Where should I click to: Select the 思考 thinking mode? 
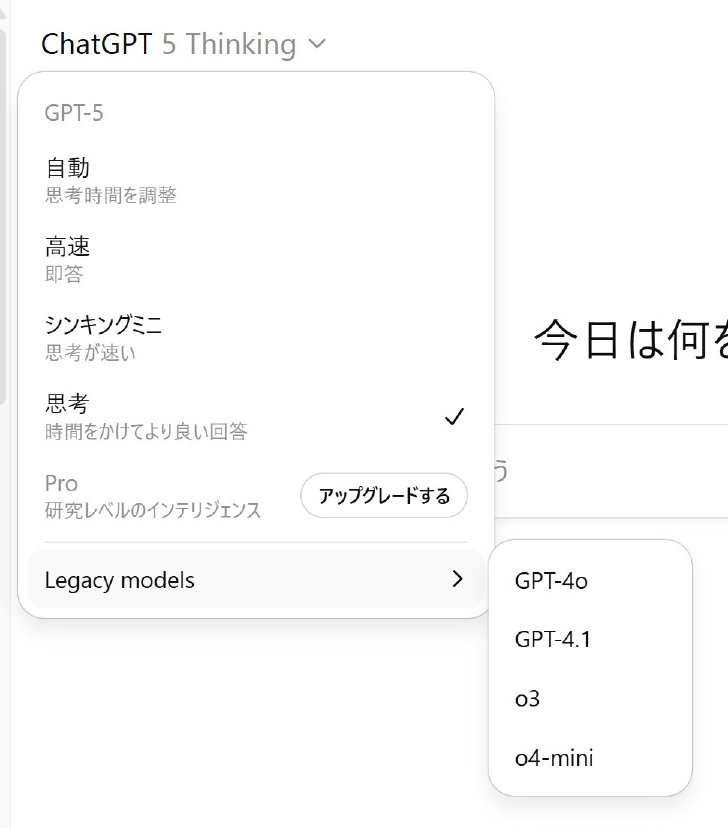click(256, 417)
